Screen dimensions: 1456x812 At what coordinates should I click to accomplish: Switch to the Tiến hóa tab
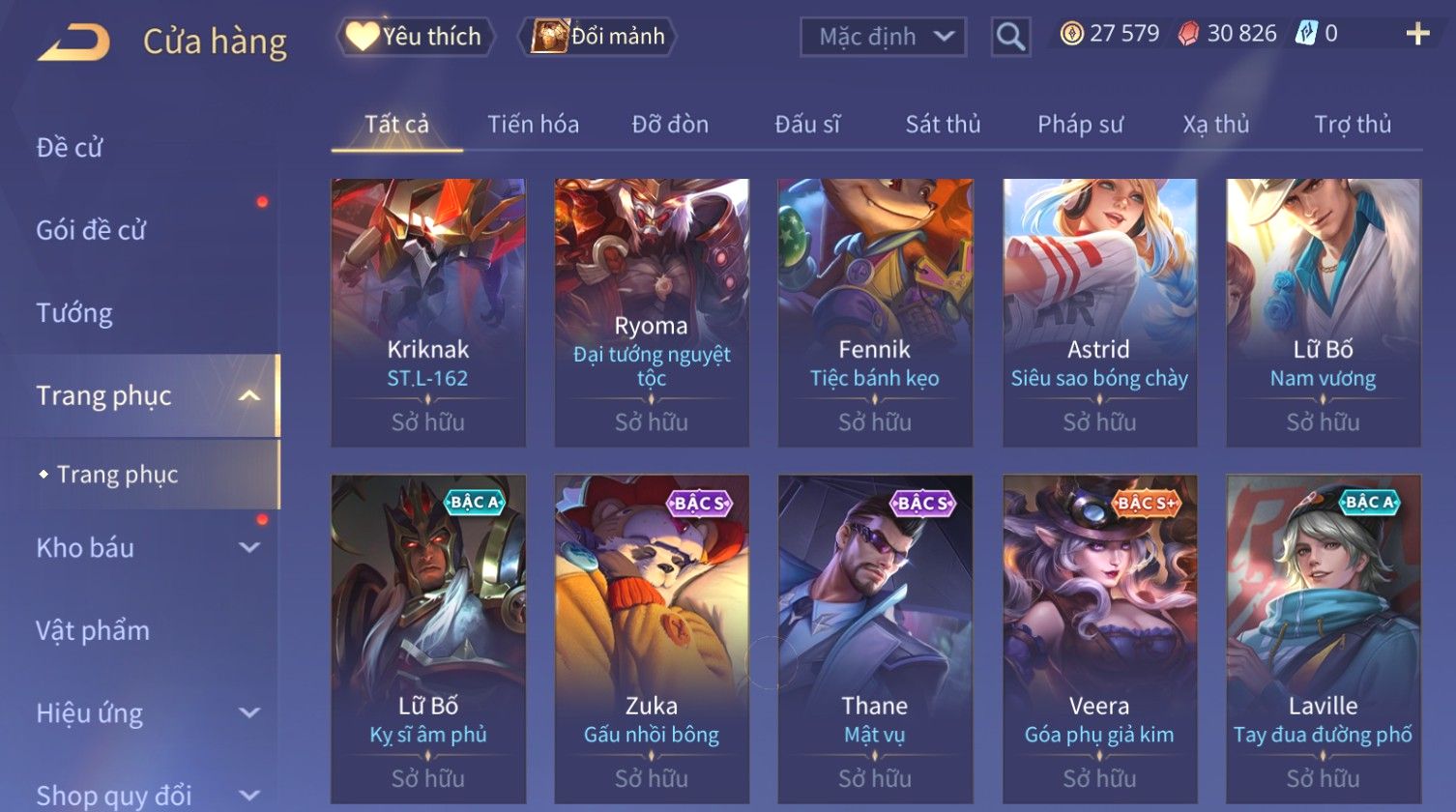533,124
